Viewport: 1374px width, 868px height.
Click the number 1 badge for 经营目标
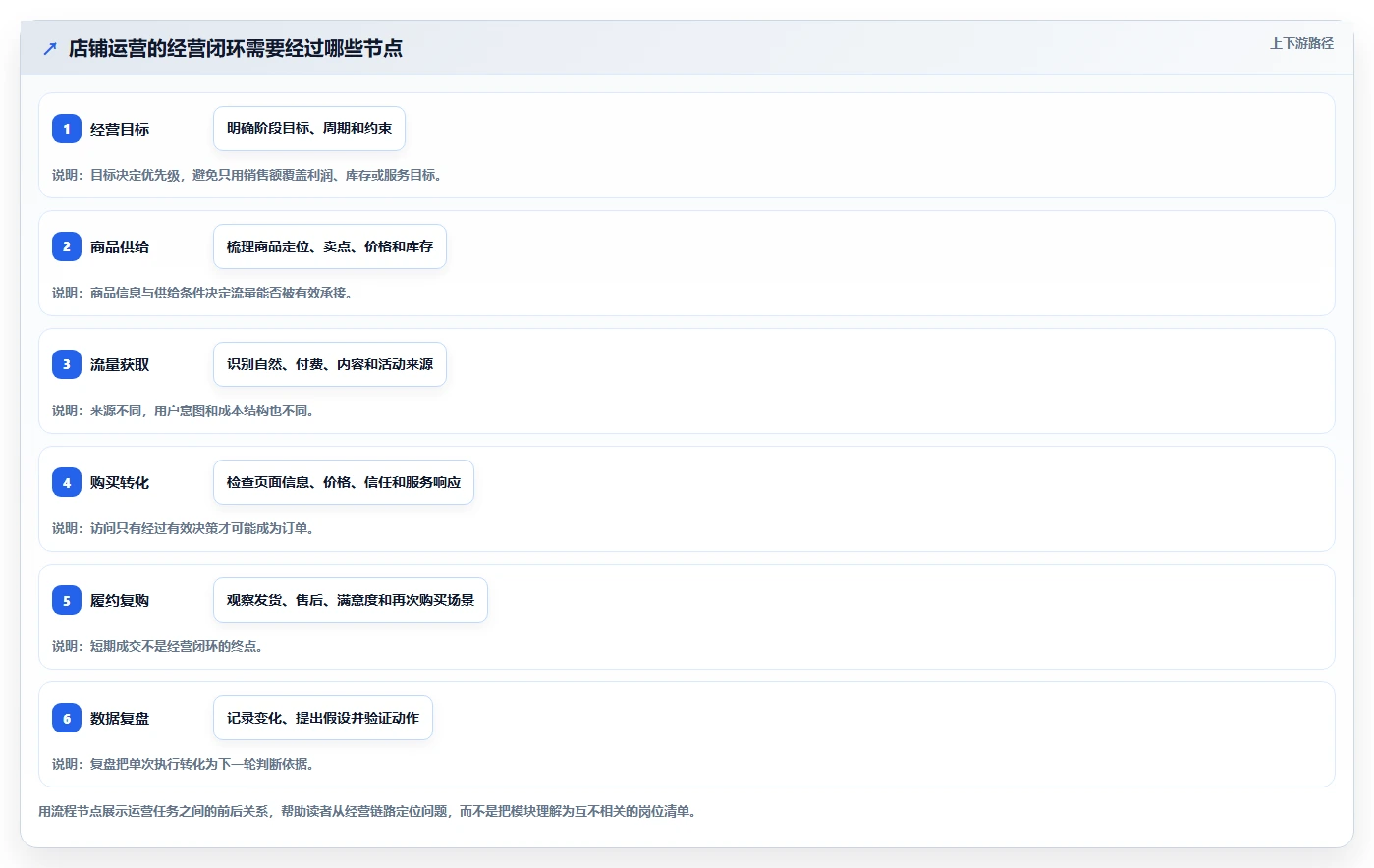coord(67,129)
